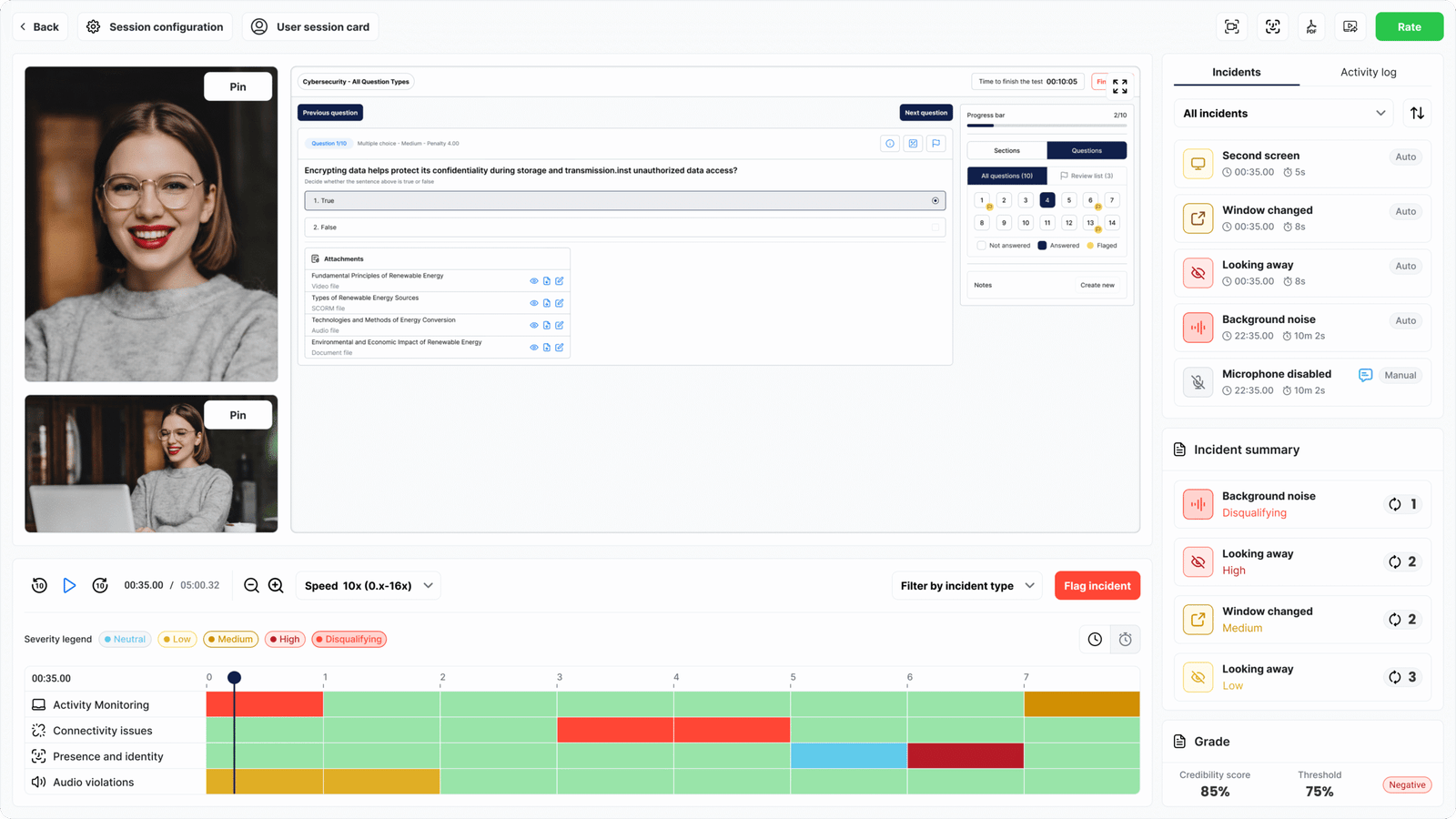The height and width of the screenshot is (819, 1456).
Task: Open the User session card
Action: pos(311,26)
